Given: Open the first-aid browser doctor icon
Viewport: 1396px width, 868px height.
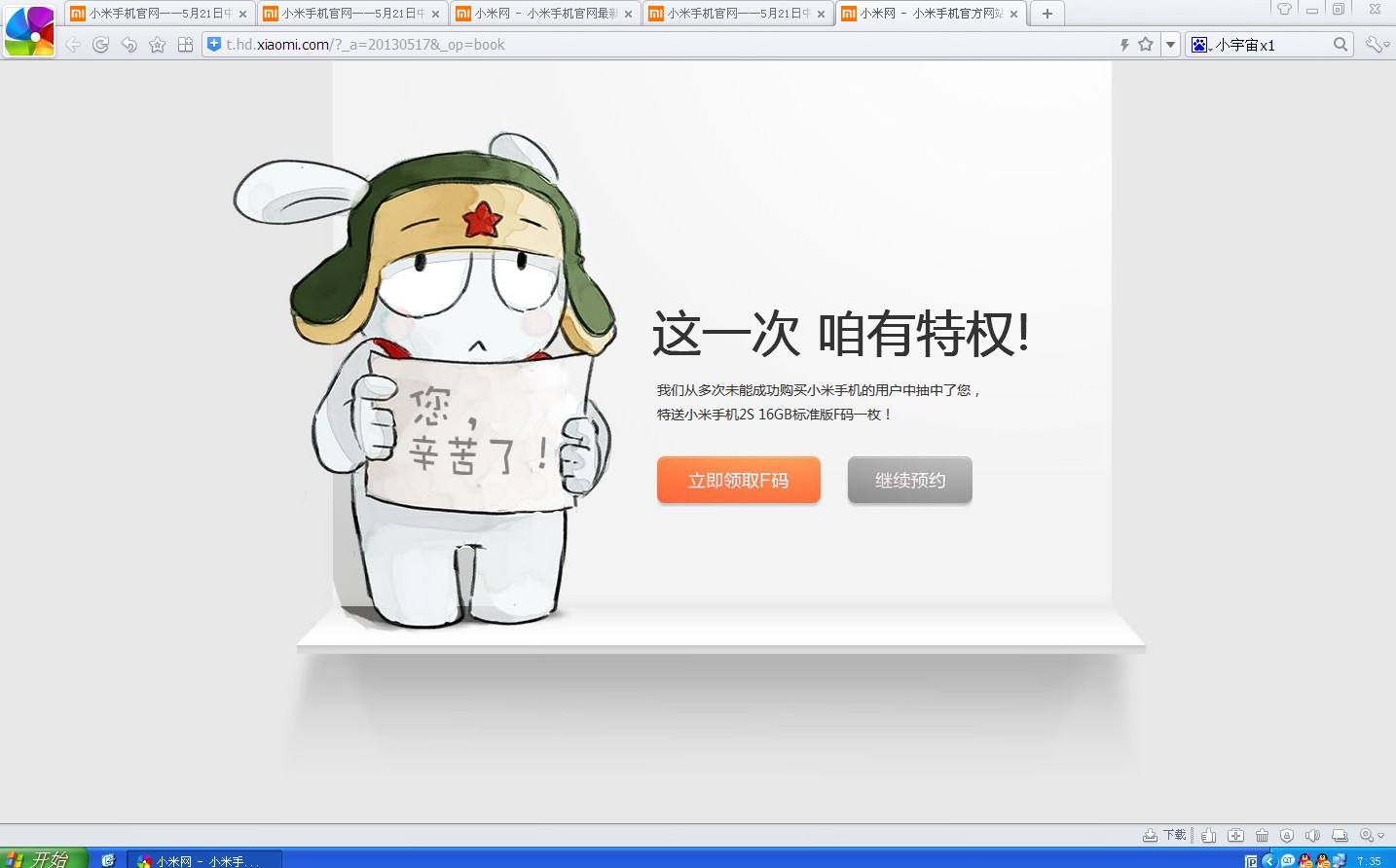Looking at the screenshot, I should click(1235, 835).
